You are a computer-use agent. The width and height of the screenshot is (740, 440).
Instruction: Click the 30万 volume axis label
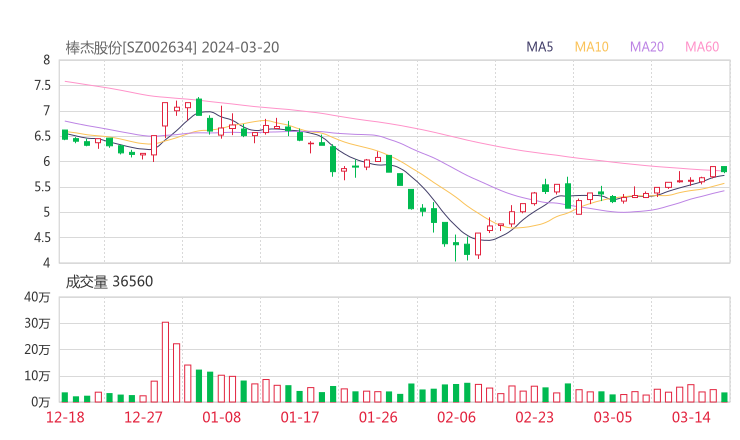(x=37, y=323)
